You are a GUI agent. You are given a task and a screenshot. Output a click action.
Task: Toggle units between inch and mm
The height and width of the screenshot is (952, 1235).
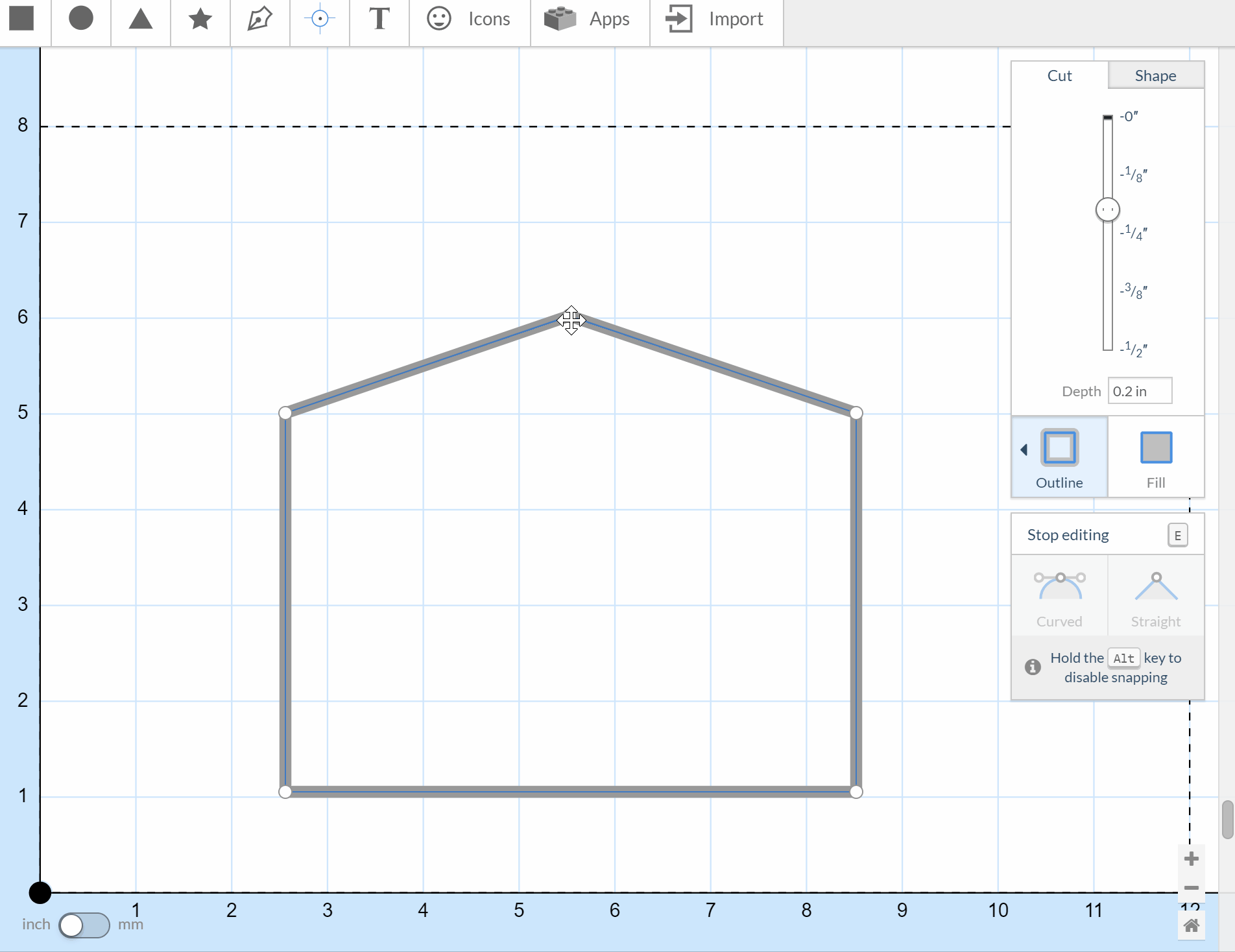[84, 925]
